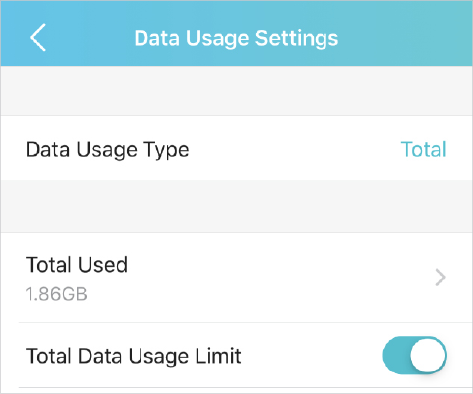Image resolution: width=473 pixels, height=394 pixels.
Task: Change the Data Usage Type value Total
Action: (423, 149)
